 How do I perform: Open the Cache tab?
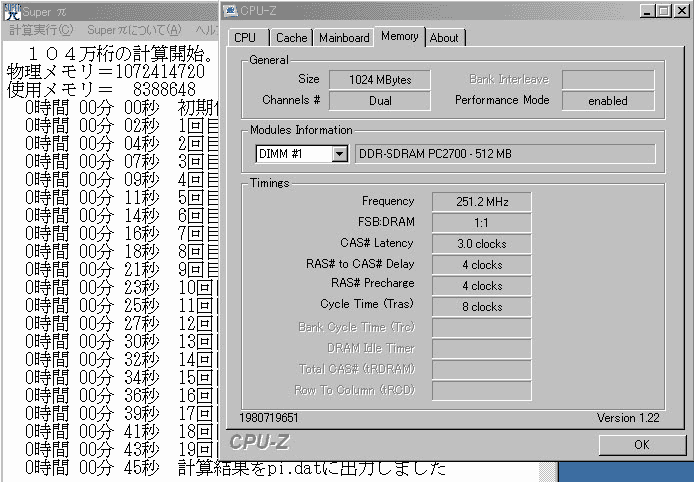(291, 38)
